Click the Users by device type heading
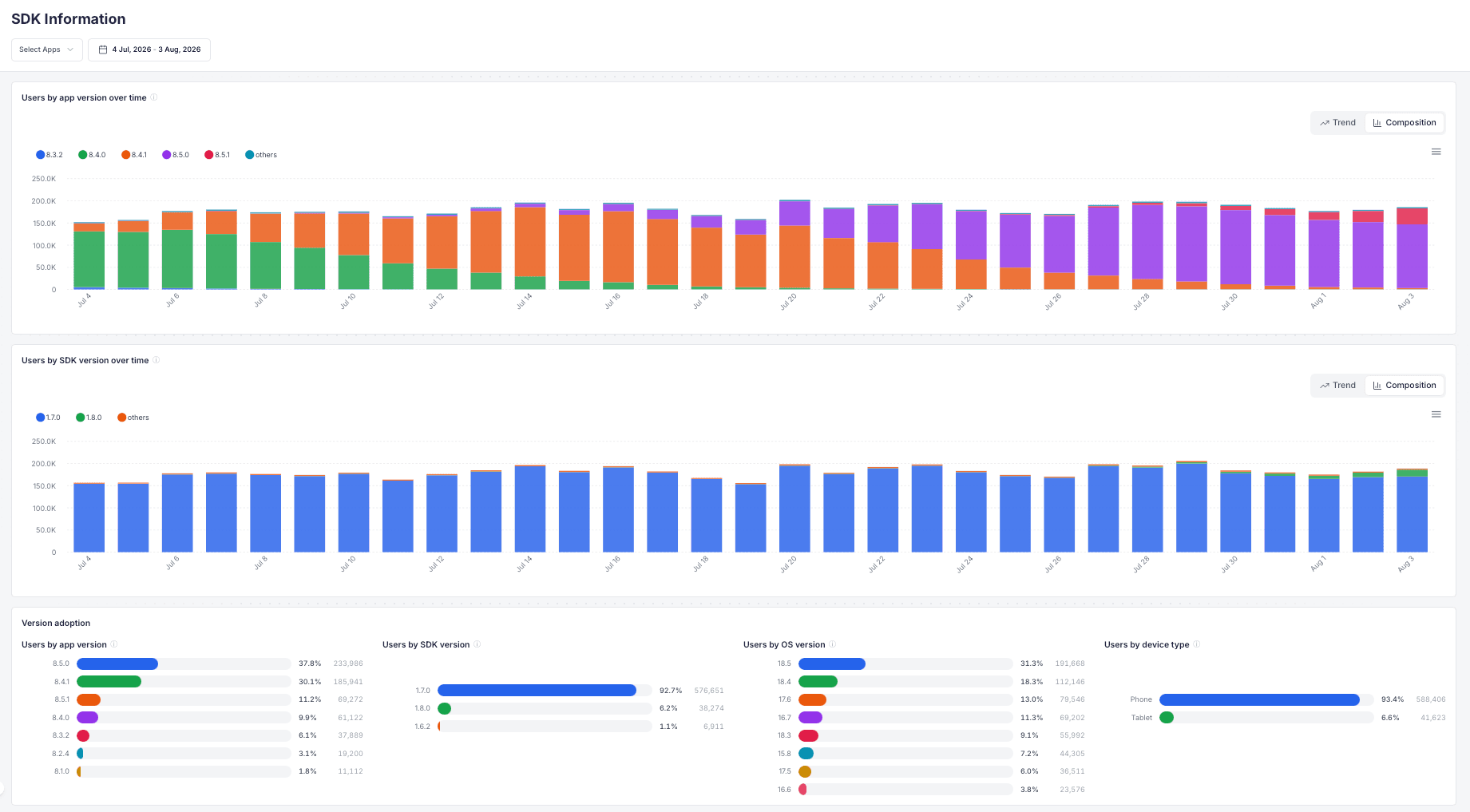1470x812 pixels. [1147, 644]
